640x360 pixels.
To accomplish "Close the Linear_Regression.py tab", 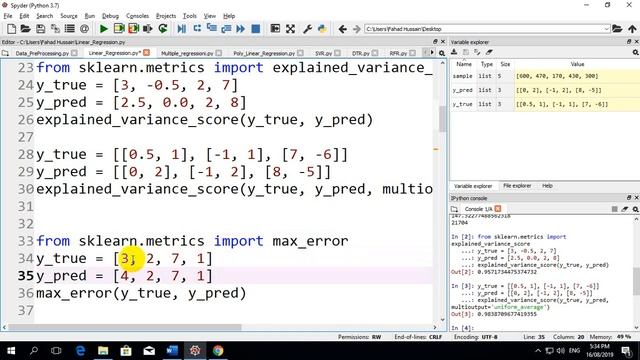I will (147, 53).
